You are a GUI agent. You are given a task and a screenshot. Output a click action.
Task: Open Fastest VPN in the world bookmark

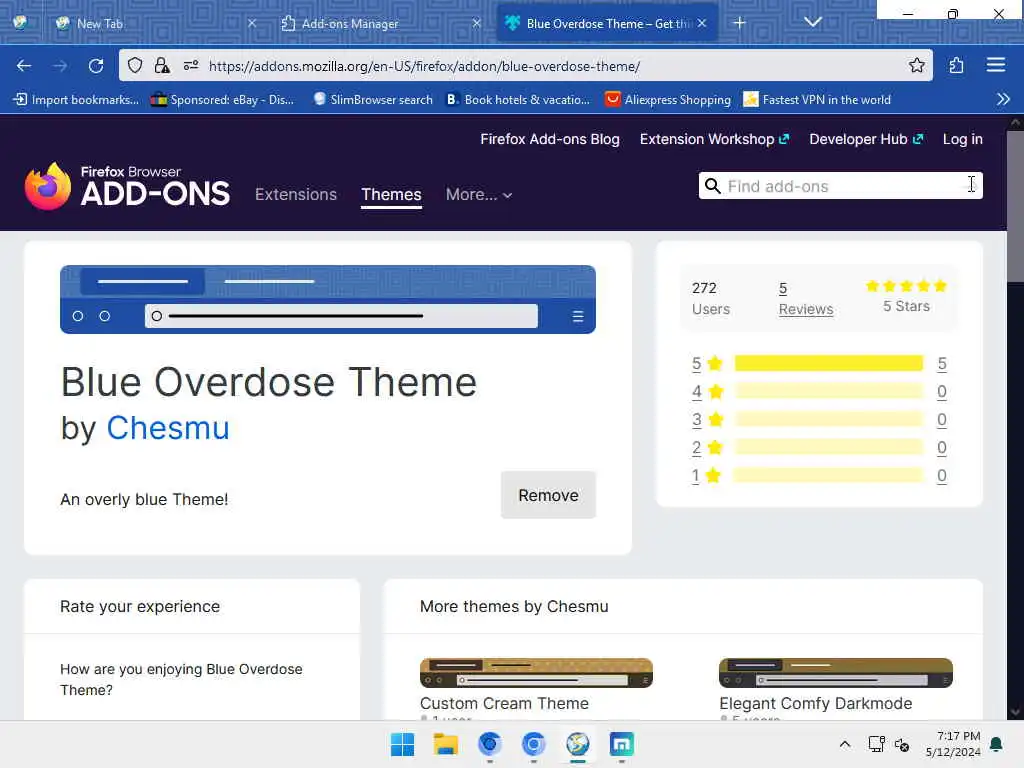(x=817, y=99)
